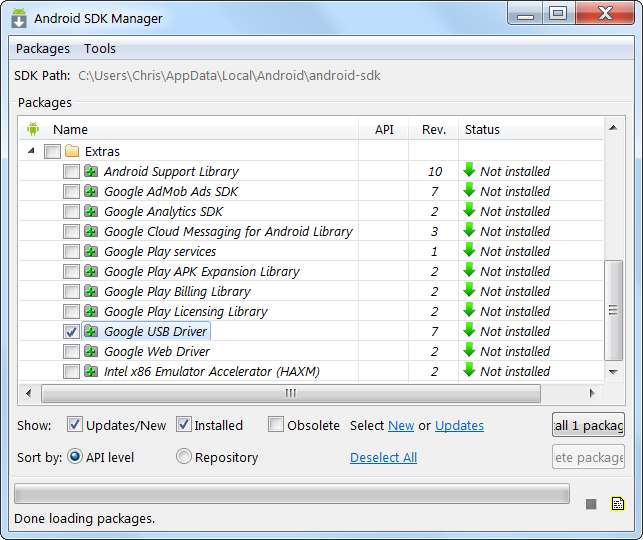
Task: Open the Tools menu
Action: point(100,48)
